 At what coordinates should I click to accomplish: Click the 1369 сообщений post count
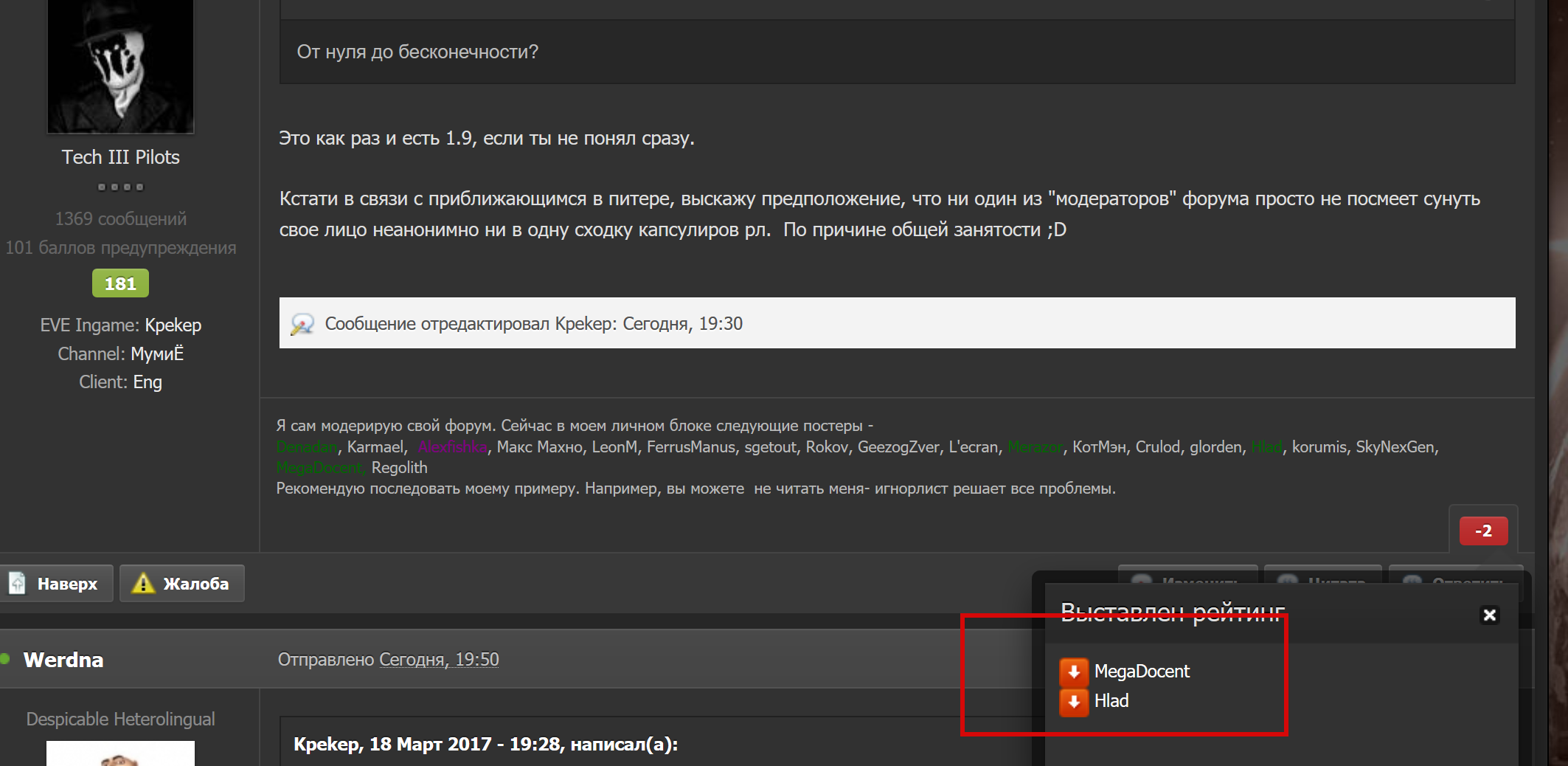click(x=120, y=219)
